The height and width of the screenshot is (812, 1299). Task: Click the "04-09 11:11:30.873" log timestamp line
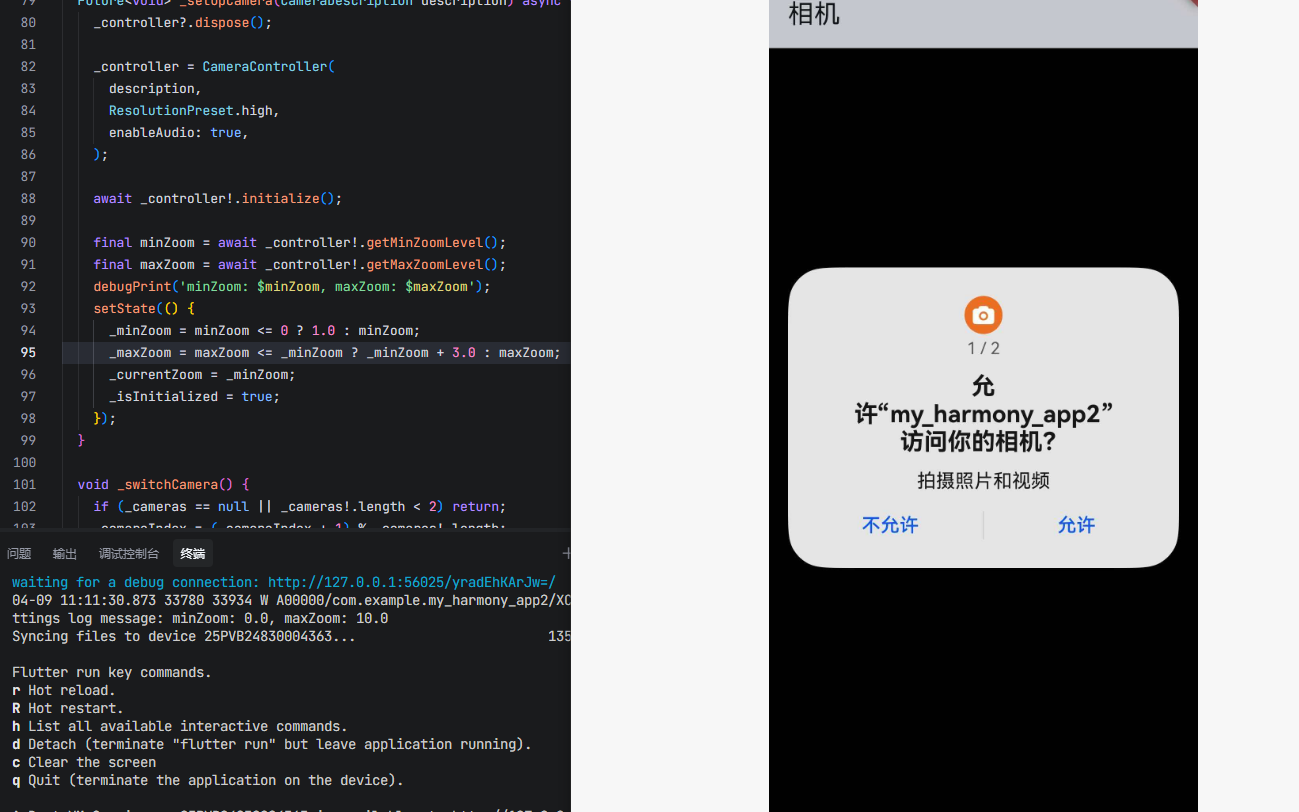click(x=291, y=600)
